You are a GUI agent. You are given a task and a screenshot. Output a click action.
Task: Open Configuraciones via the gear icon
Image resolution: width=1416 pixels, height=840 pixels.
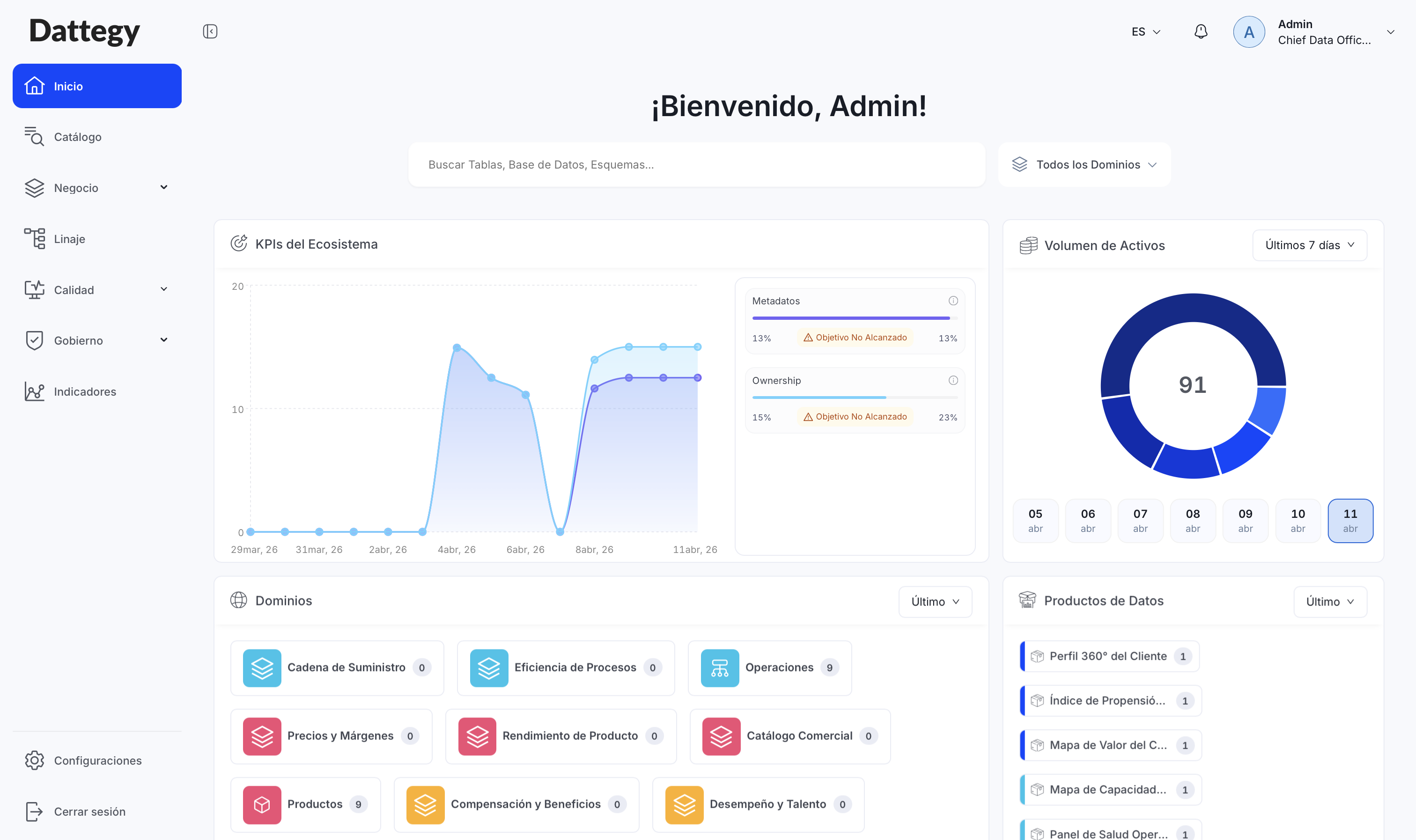34,760
